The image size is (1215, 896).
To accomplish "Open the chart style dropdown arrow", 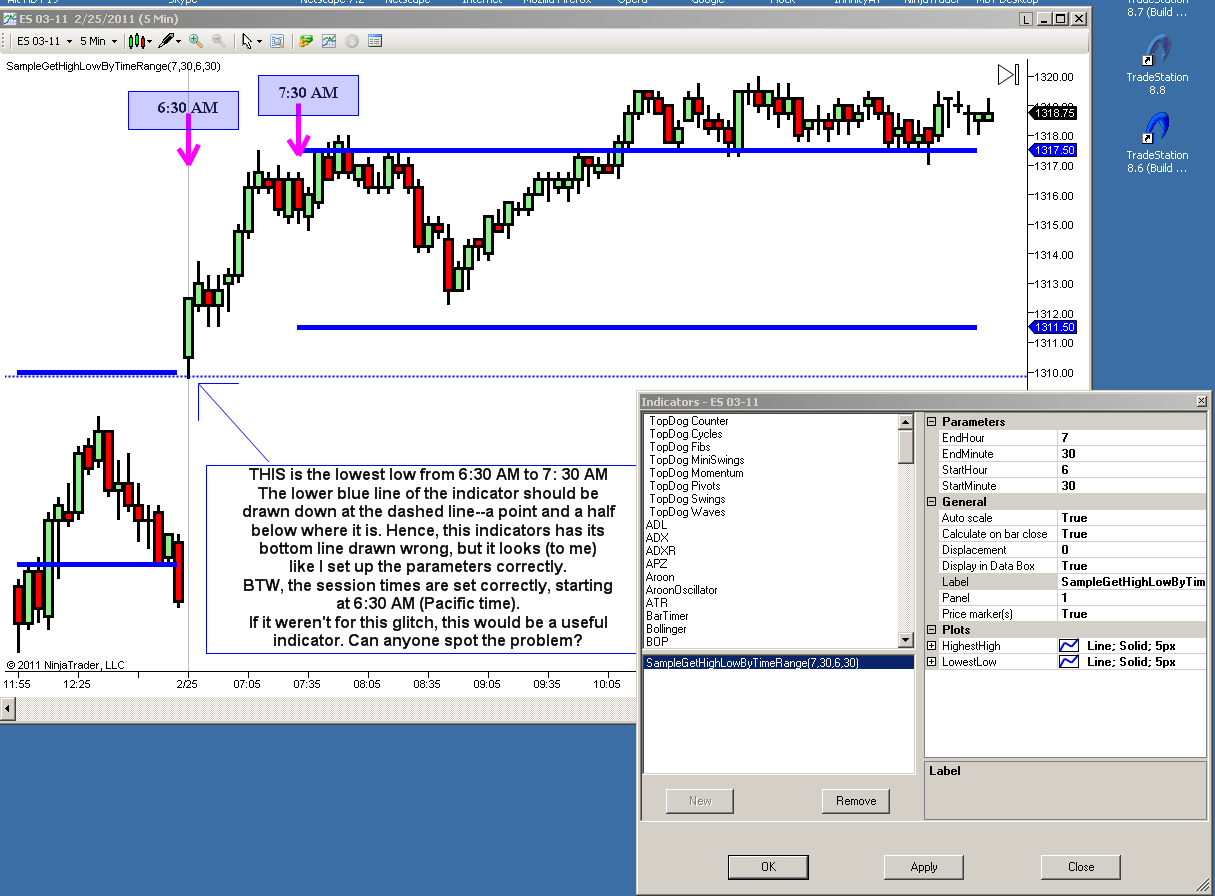I will 149,42.
